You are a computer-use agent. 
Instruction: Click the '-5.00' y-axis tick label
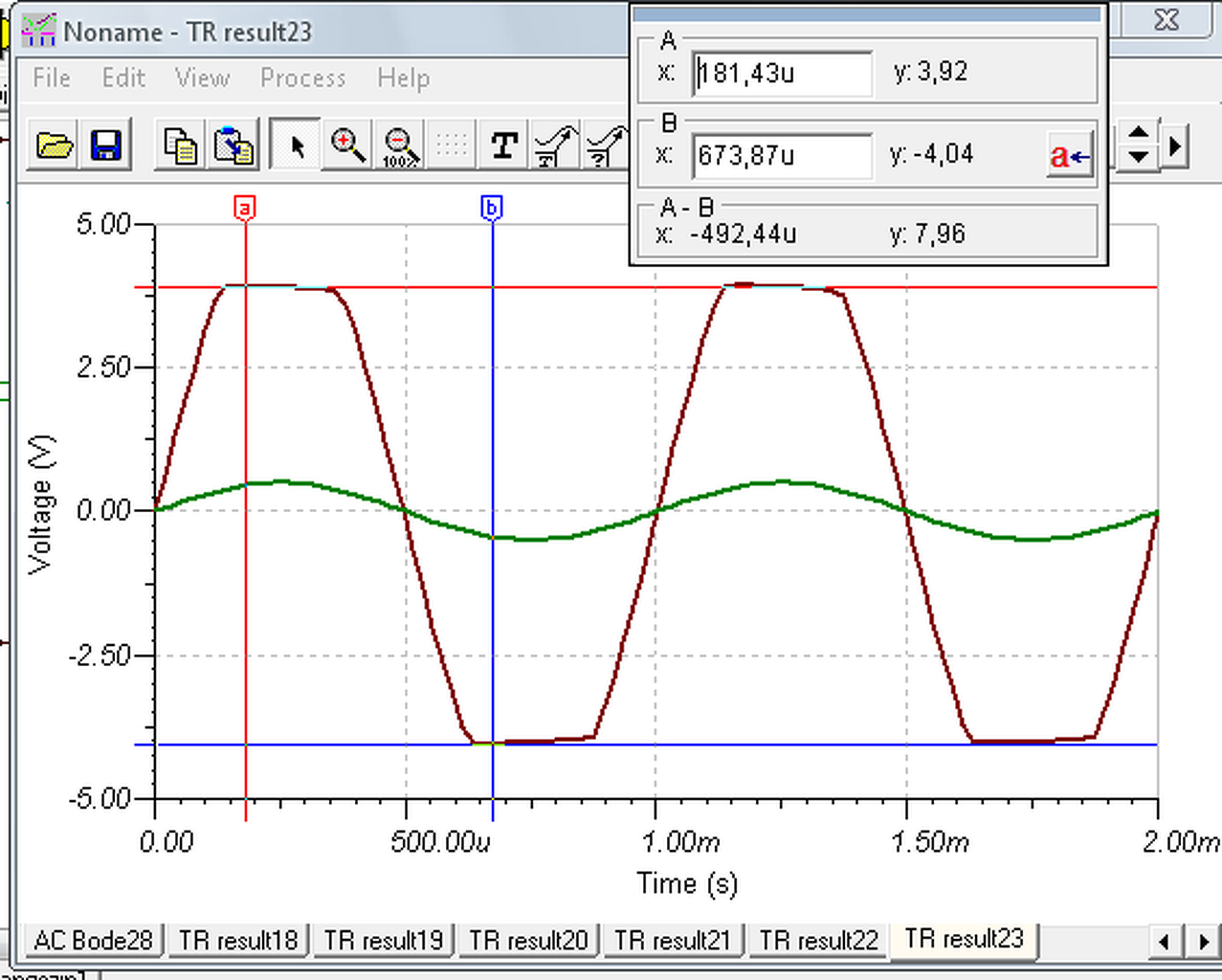pyautogui.click(x=99, y=799)
